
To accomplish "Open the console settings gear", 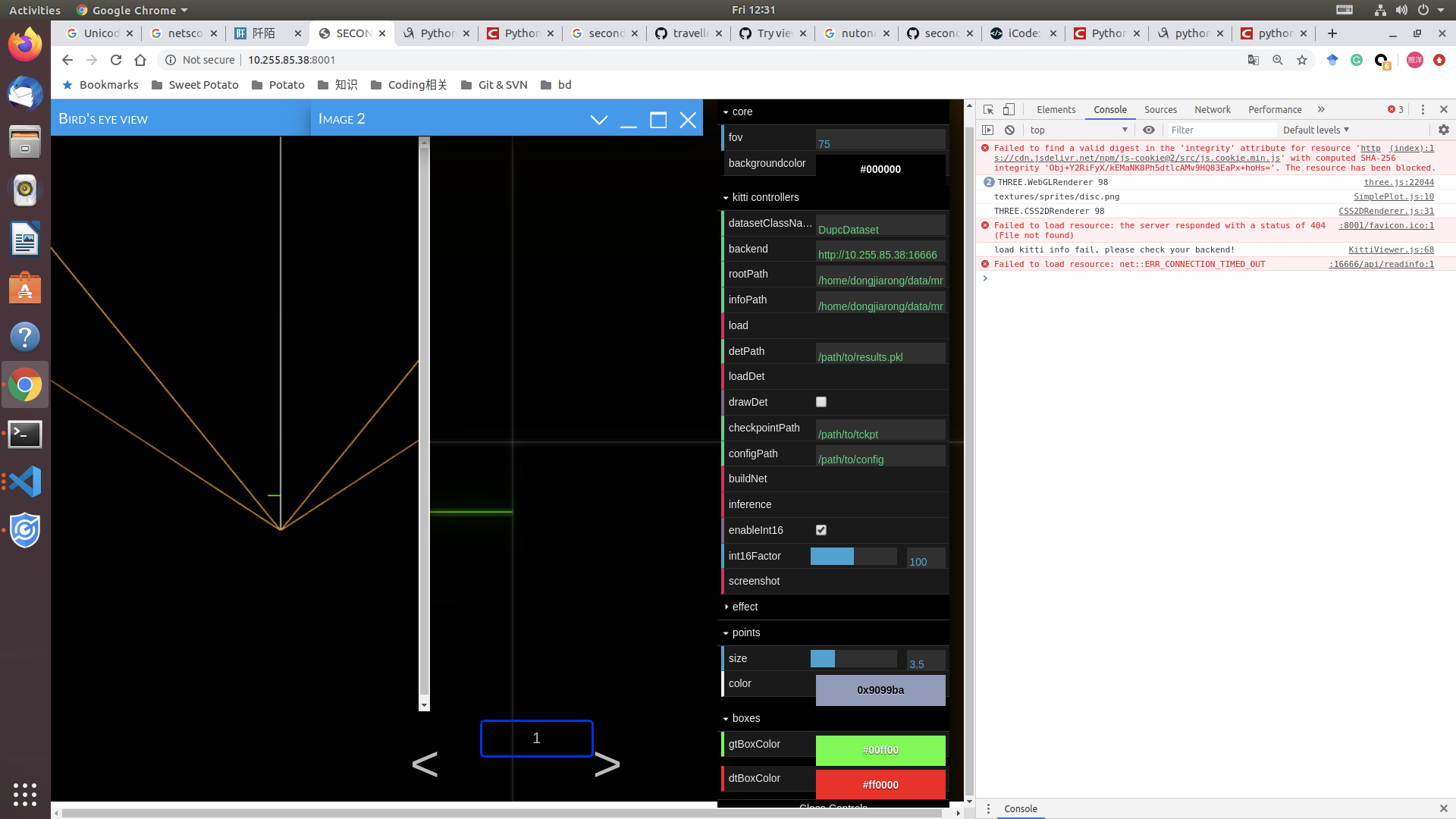I will click(x=1443, y=130).
